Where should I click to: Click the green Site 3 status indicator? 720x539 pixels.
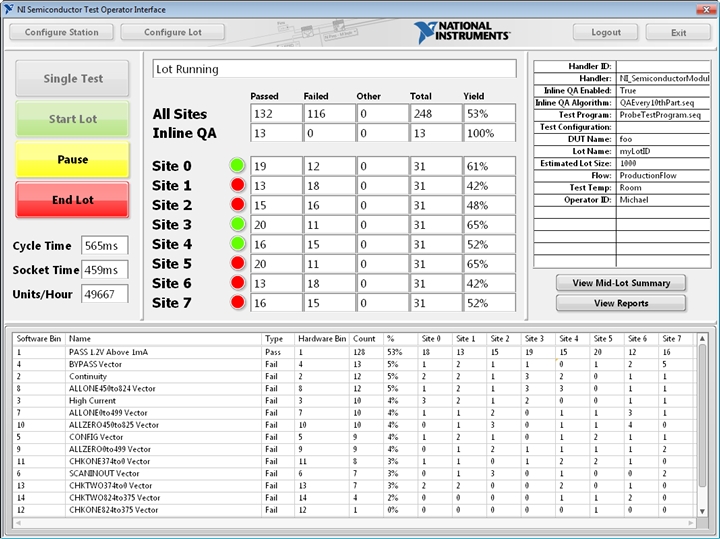pos(237,225)
